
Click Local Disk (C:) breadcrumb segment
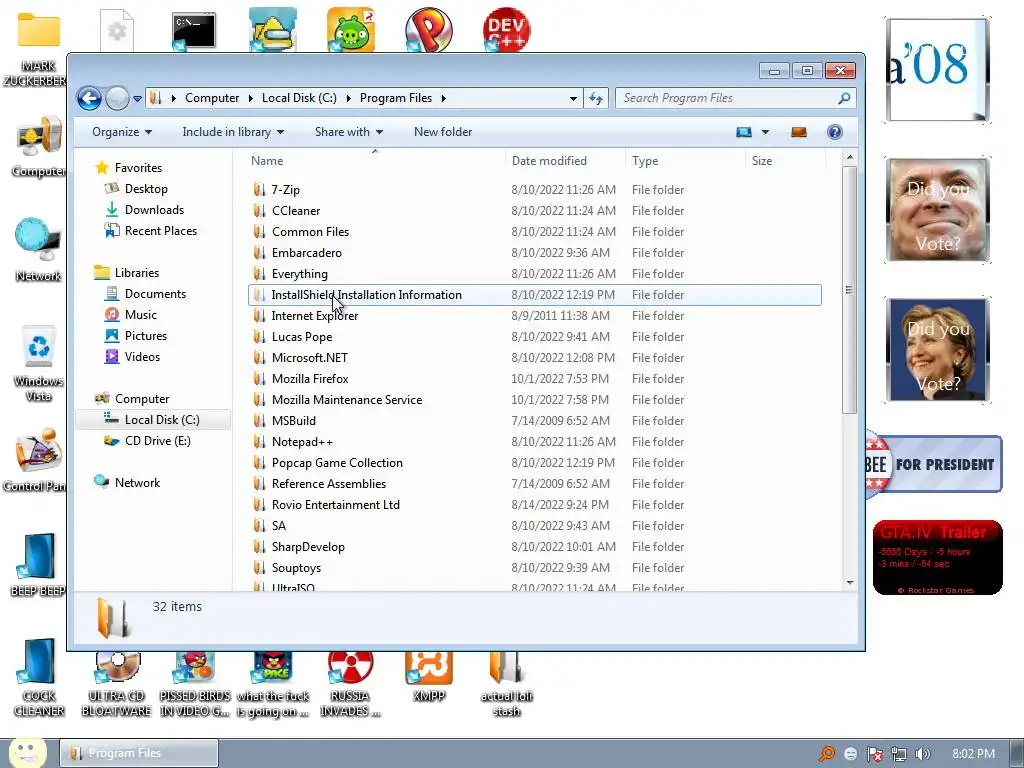pos(299,98)
